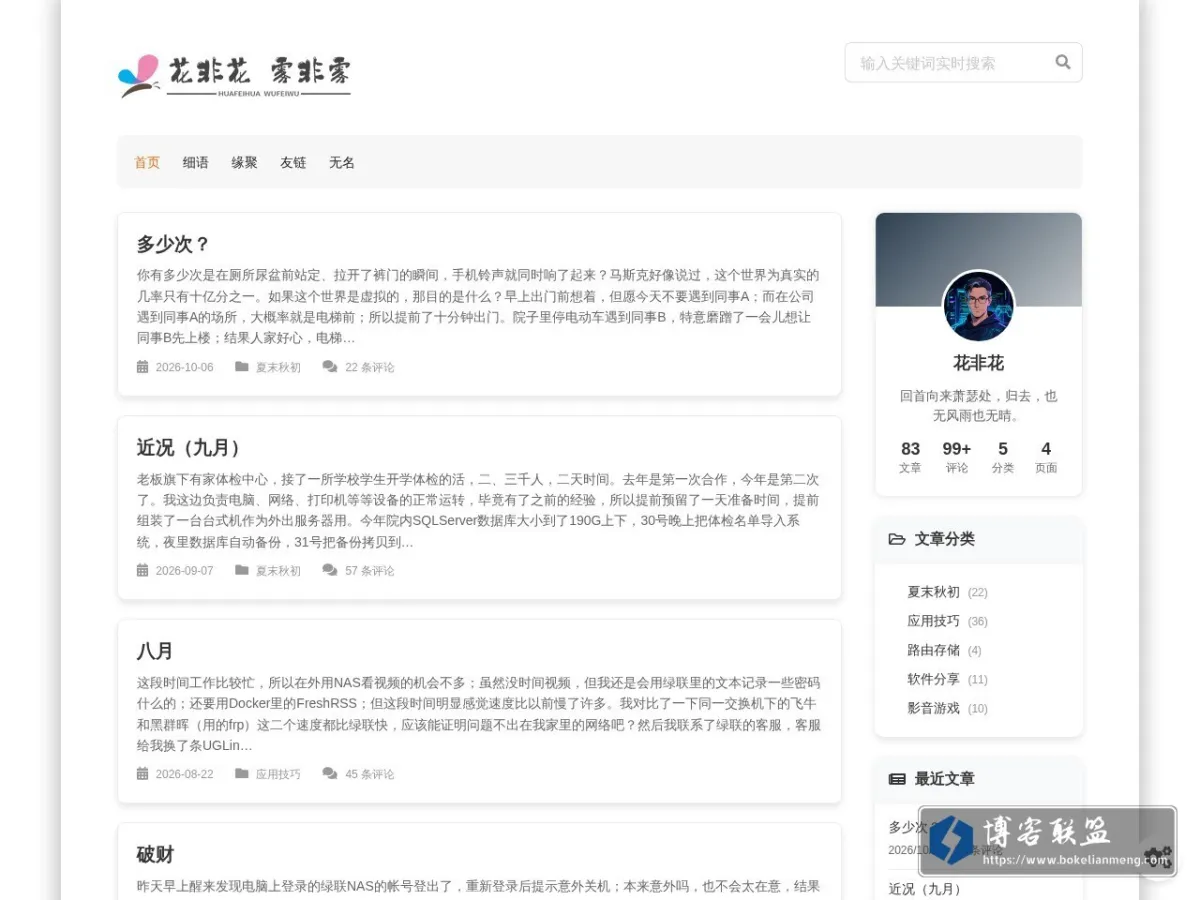Click 夏末秋初 category under 近况（九月）post
The image size is (1200, 900).
click(x=278, y=570)
